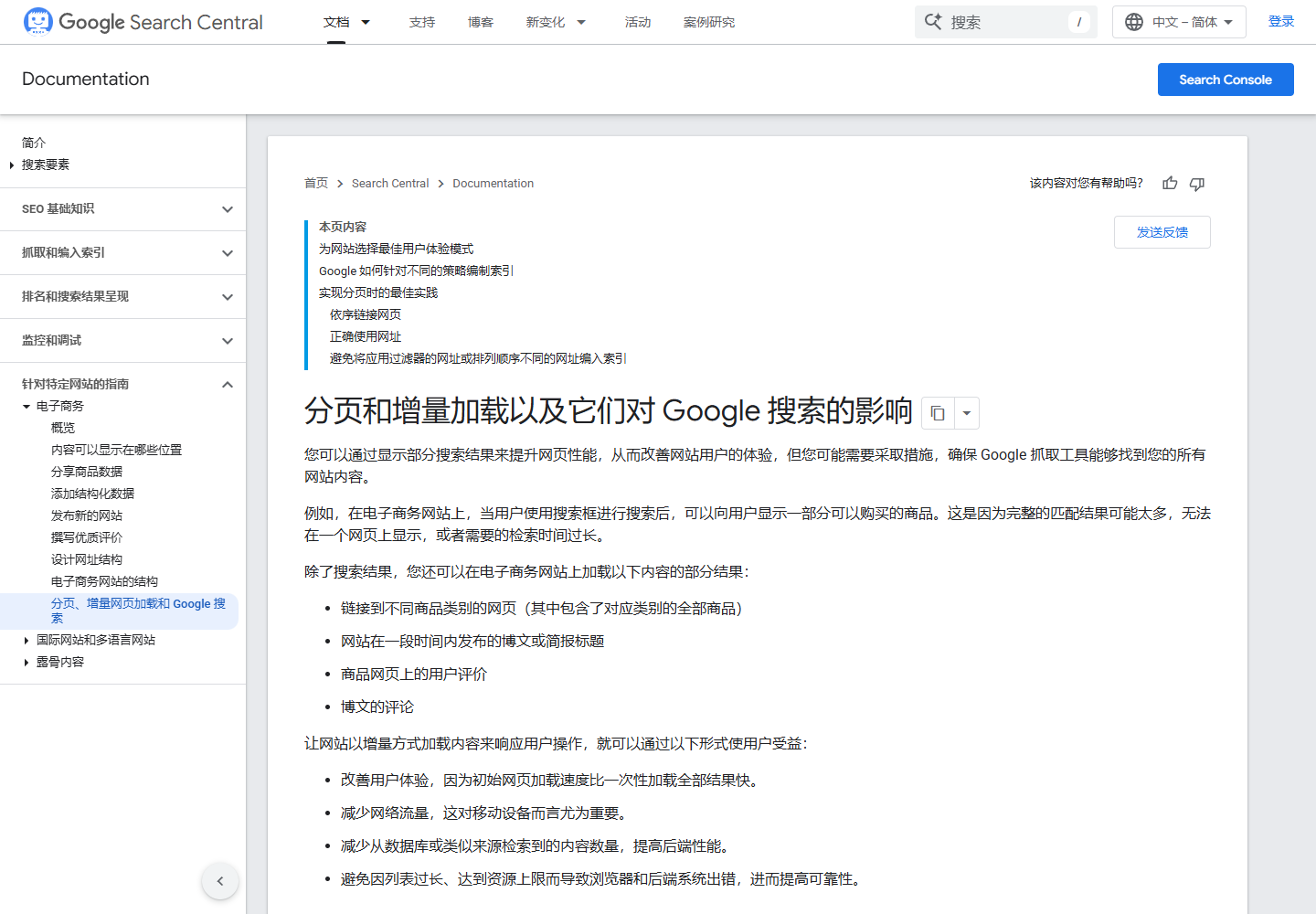Click the search sparkle icon
The image size is (1316, 914).
pos(933,22)
